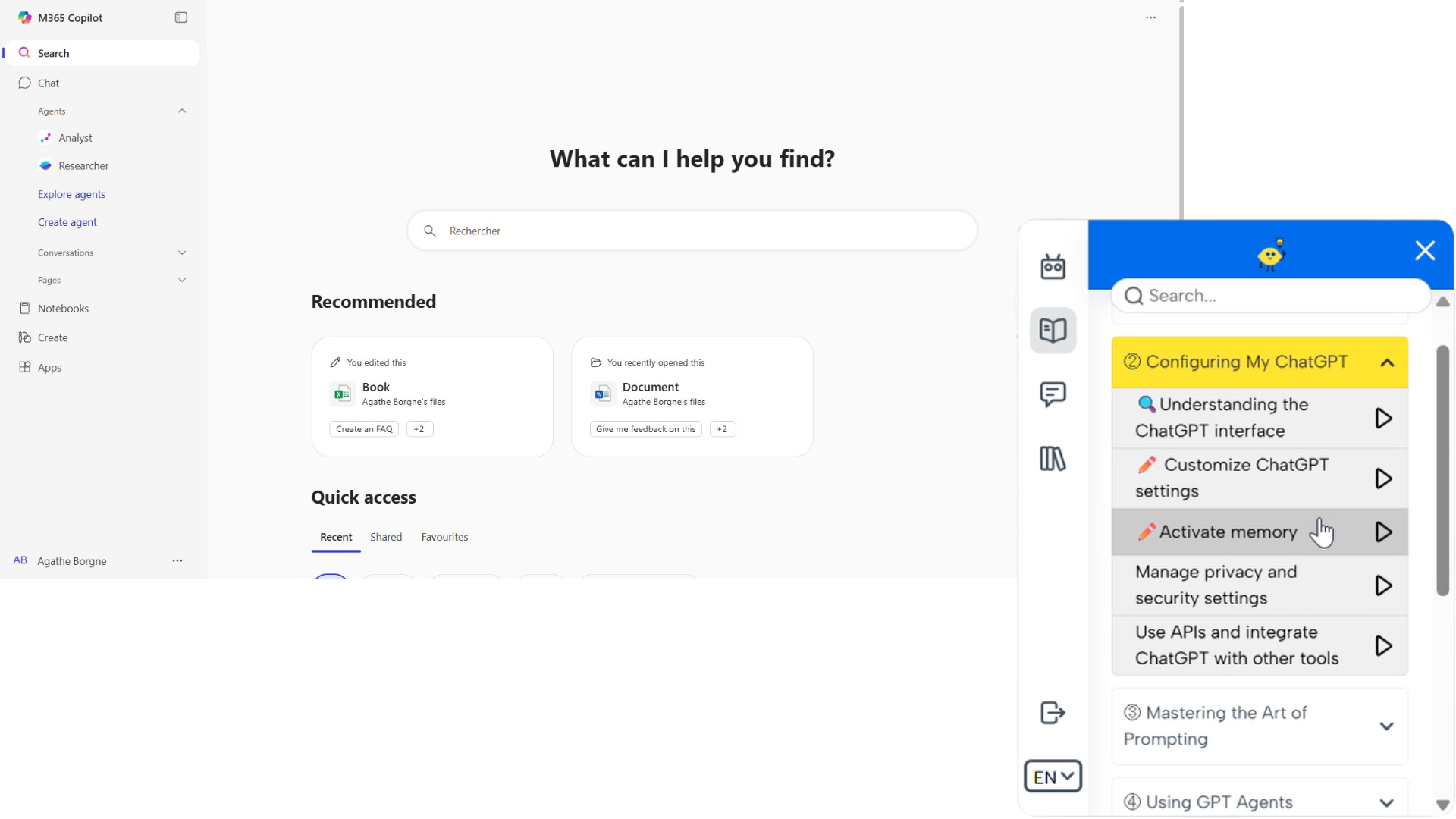Click the Customize ChatGPT settings text
Image resolution: width=1456 pixels, height=819 pixels.
[1232, 478]
